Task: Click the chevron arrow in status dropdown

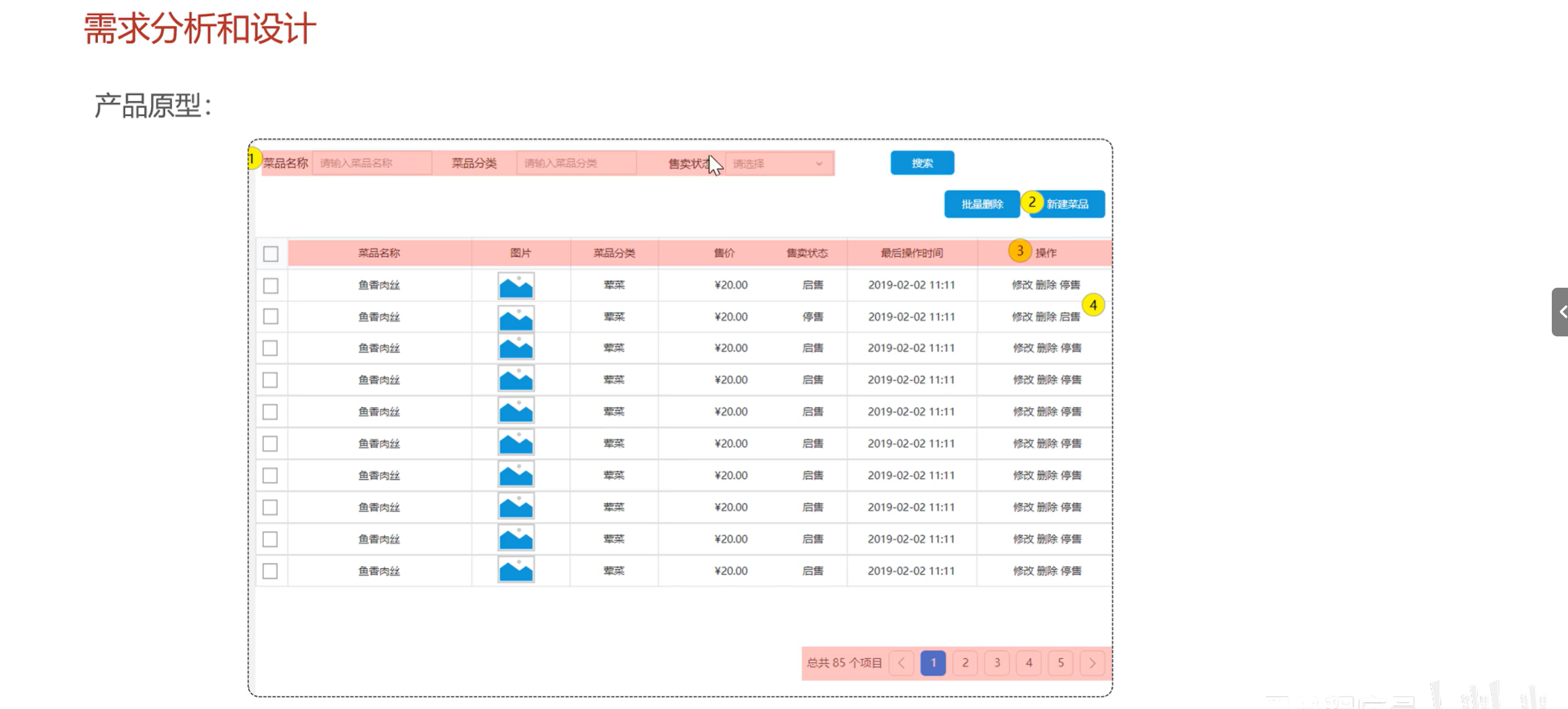Action: click(819, 164)
